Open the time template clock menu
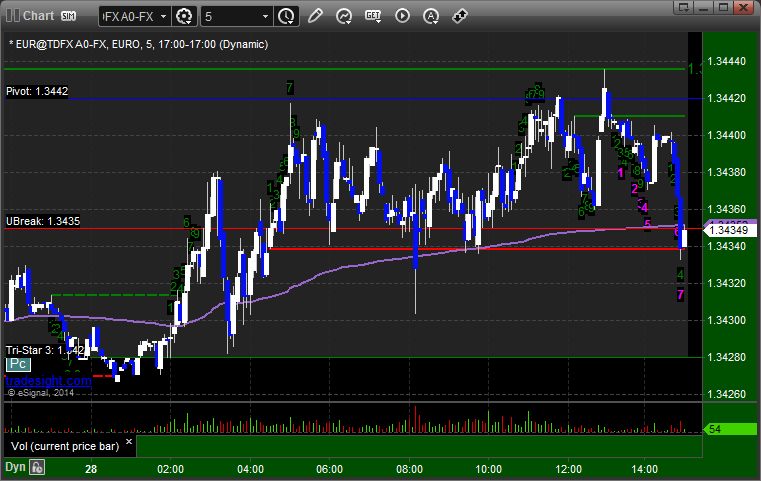The height and width of the screenshot is (481, 761). (286, 17)
